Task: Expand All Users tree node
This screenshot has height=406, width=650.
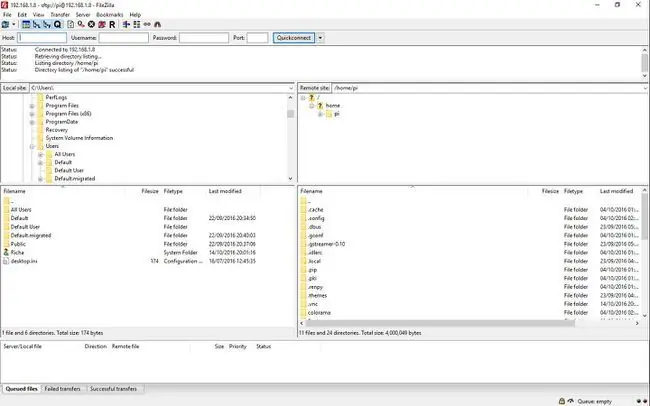Action: (41, 154)
